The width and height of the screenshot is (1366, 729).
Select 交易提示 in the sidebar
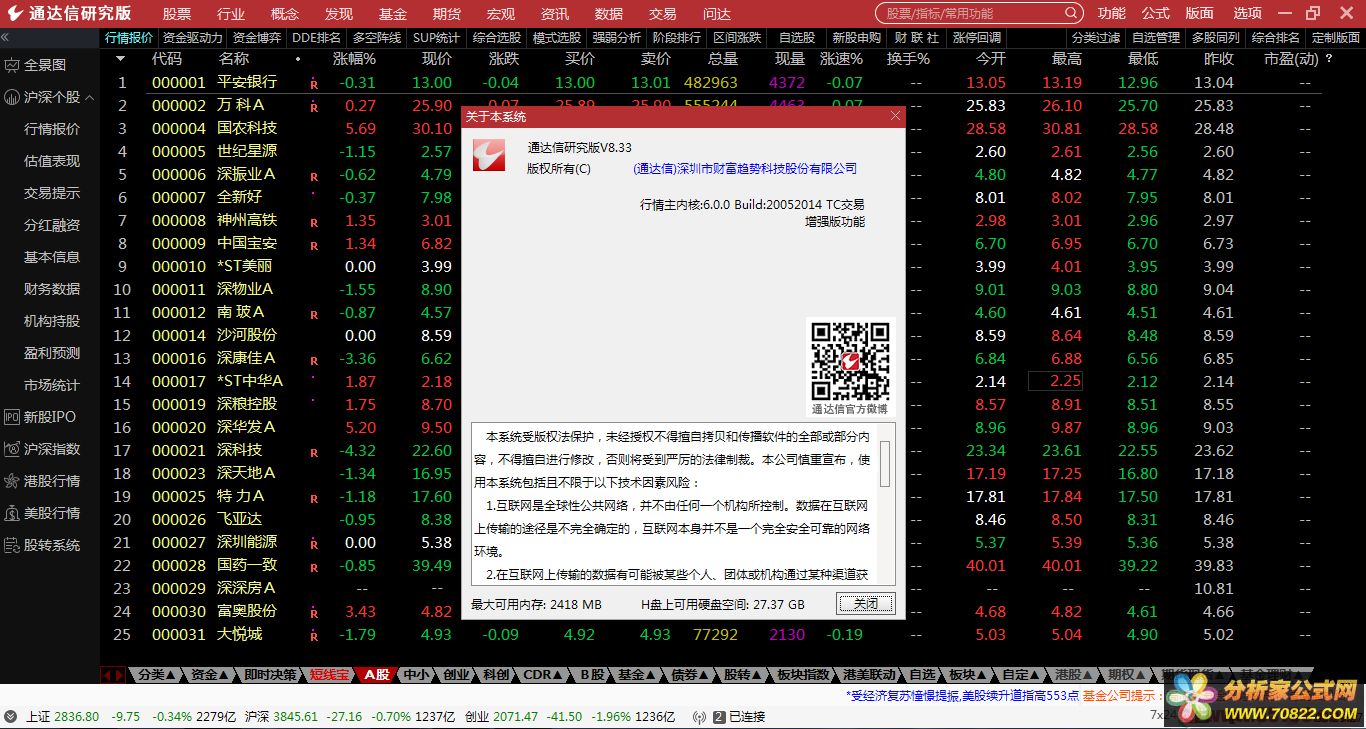tap(52, 193)
